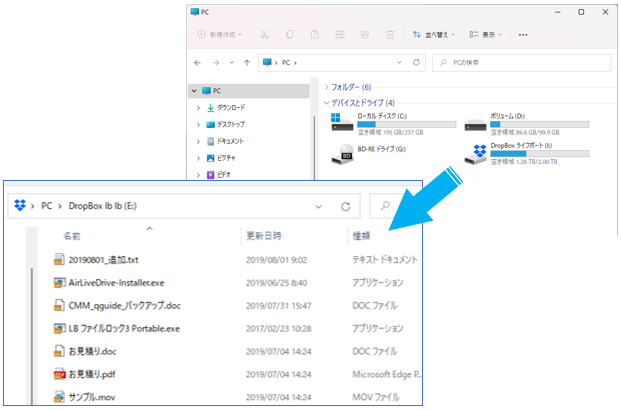Viewport: 621px width, 410px height.
Task: Click the MOV ファイル type cell
Action: tap(376, 397)
